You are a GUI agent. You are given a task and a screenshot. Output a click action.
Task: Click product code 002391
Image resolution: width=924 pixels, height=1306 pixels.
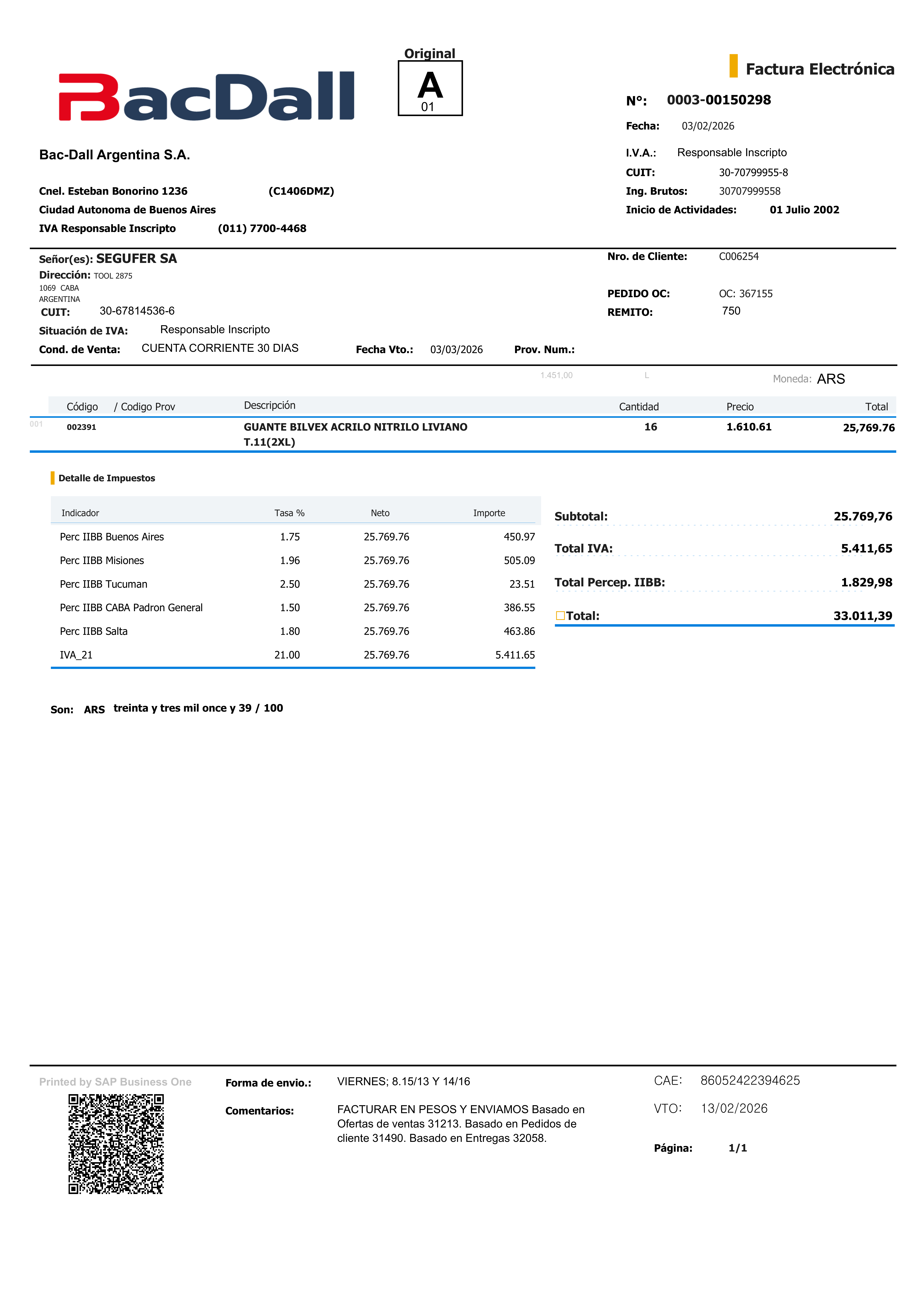pyautogui.click(x=81, y=427)
